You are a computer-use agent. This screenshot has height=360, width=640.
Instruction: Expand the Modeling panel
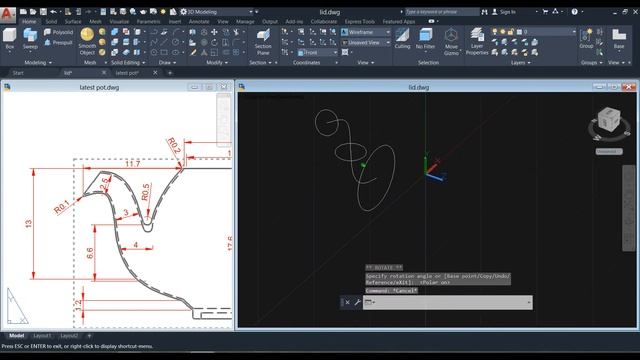[38, 62]
